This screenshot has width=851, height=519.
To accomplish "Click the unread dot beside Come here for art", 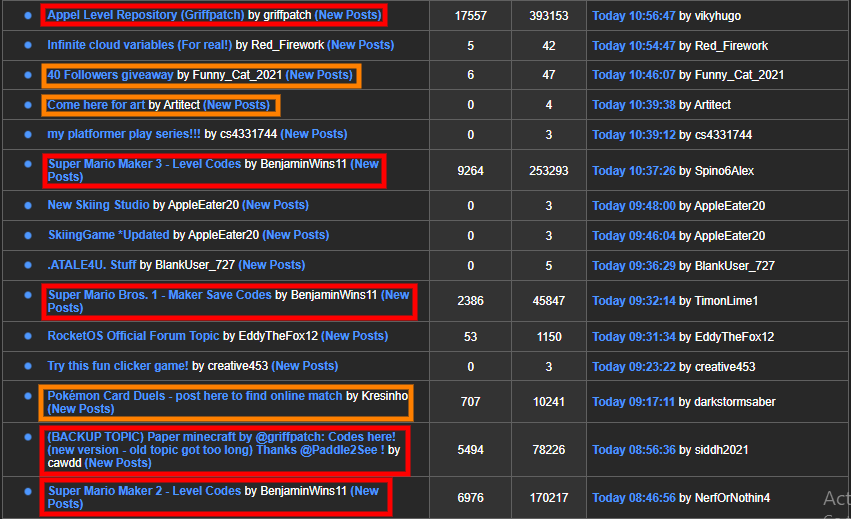I will pyautogui.click(x=28, y=105).
